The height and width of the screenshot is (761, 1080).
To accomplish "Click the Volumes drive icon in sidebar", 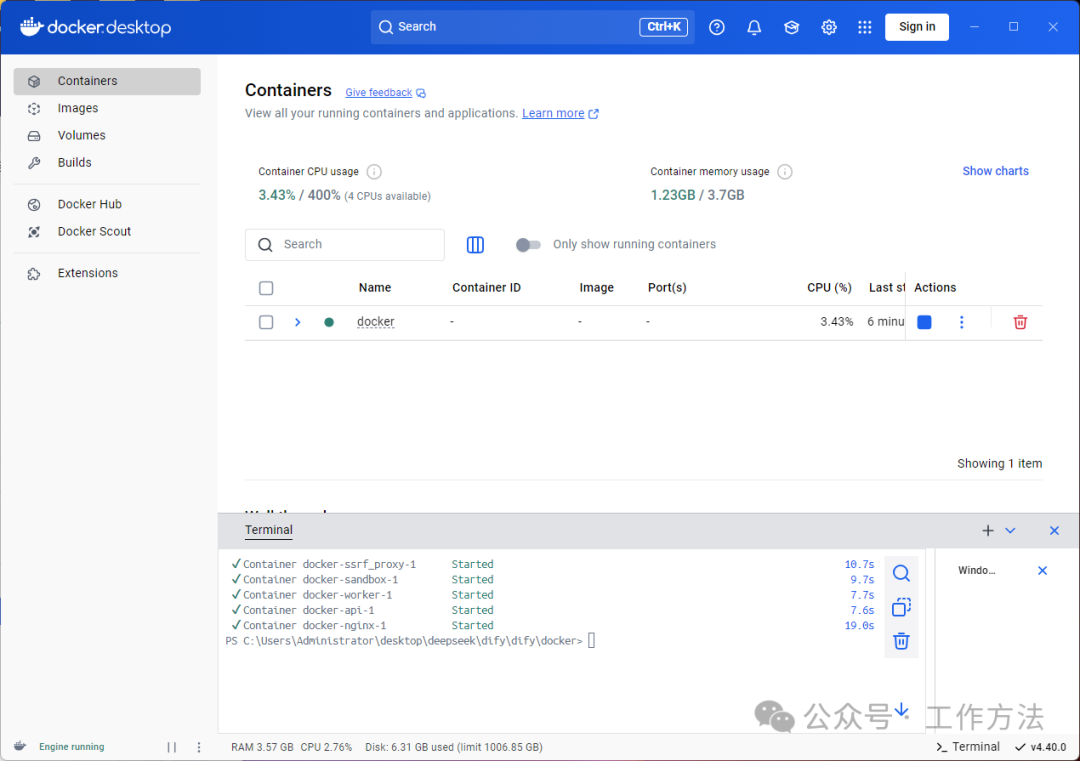I will [x=34, y=136].
